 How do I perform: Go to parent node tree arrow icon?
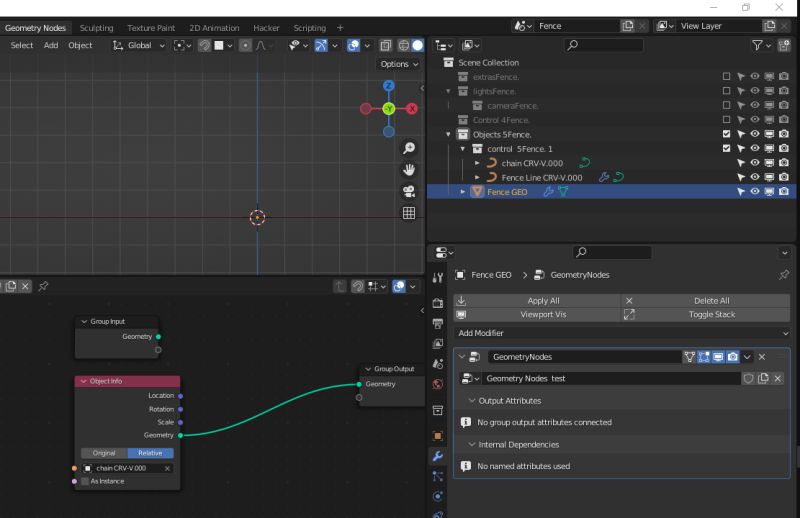340,286
